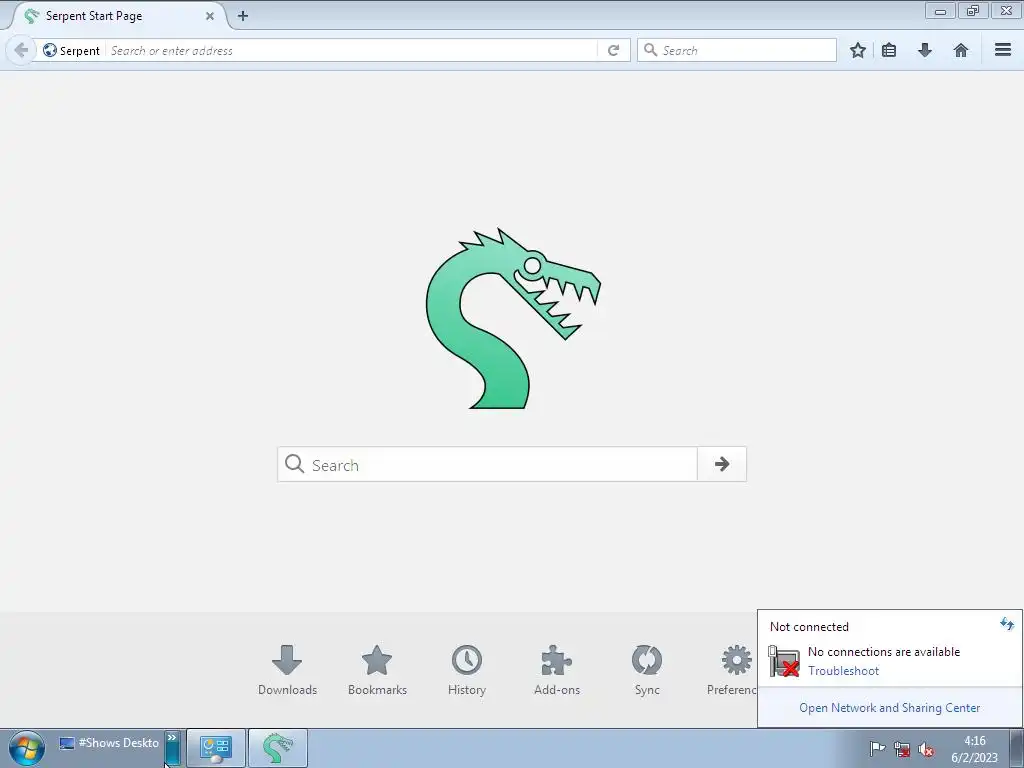Restore down the browser window
The height and width of the screenshot is (768, 1024).
(973, 11)
